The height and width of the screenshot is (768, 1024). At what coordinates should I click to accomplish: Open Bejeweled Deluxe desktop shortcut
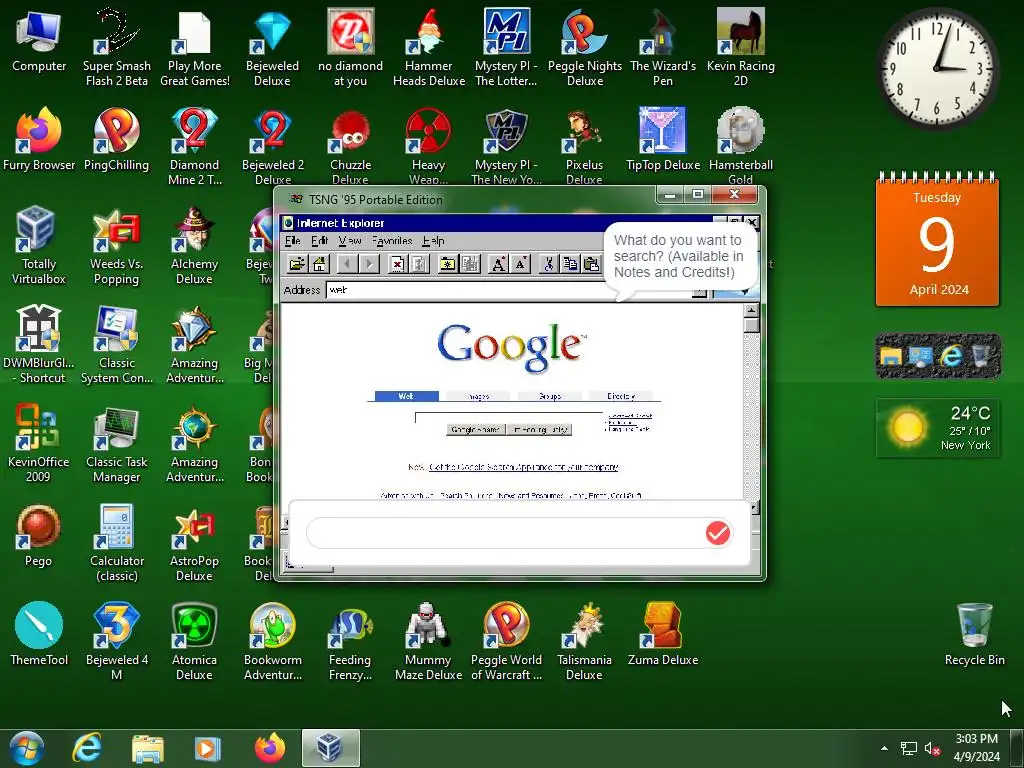pyautogui.click(x=272, y=48)
